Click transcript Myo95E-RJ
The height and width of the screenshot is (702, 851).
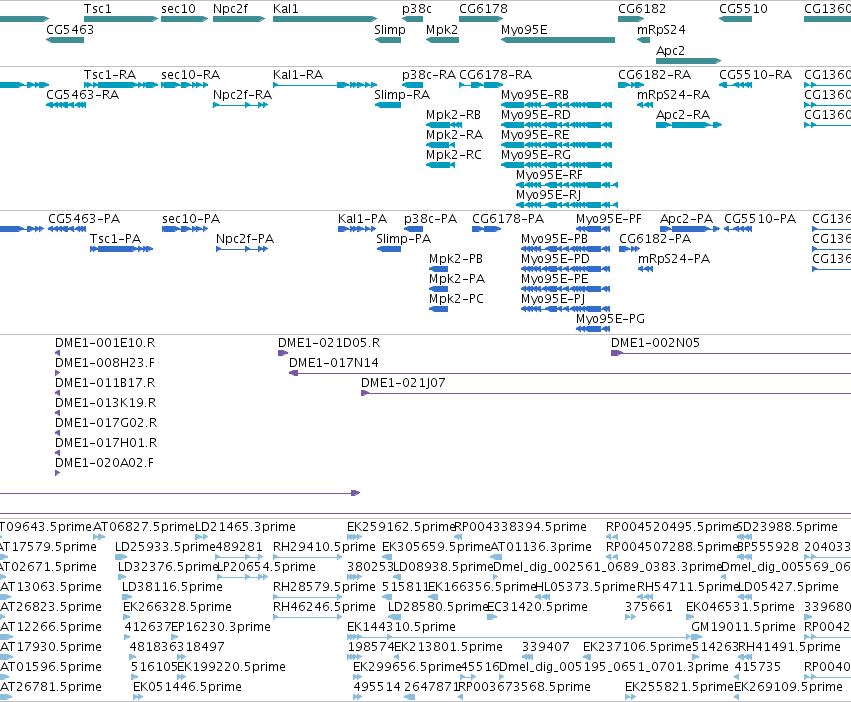coord(548,195)
